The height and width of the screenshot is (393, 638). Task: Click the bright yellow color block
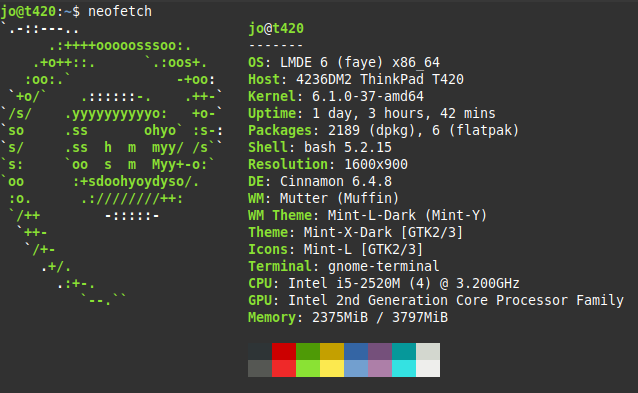point(332,369)
